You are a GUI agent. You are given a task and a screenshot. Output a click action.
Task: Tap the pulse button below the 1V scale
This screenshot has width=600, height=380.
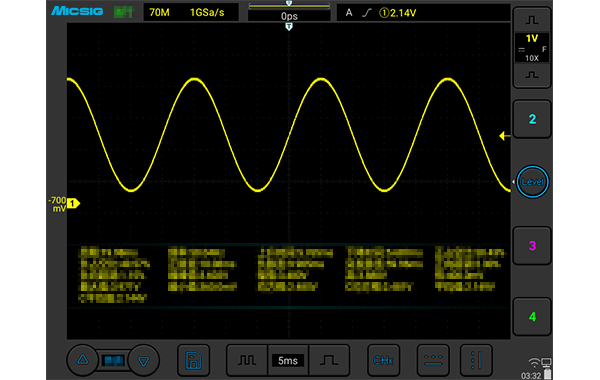click(x=532, y=75)
